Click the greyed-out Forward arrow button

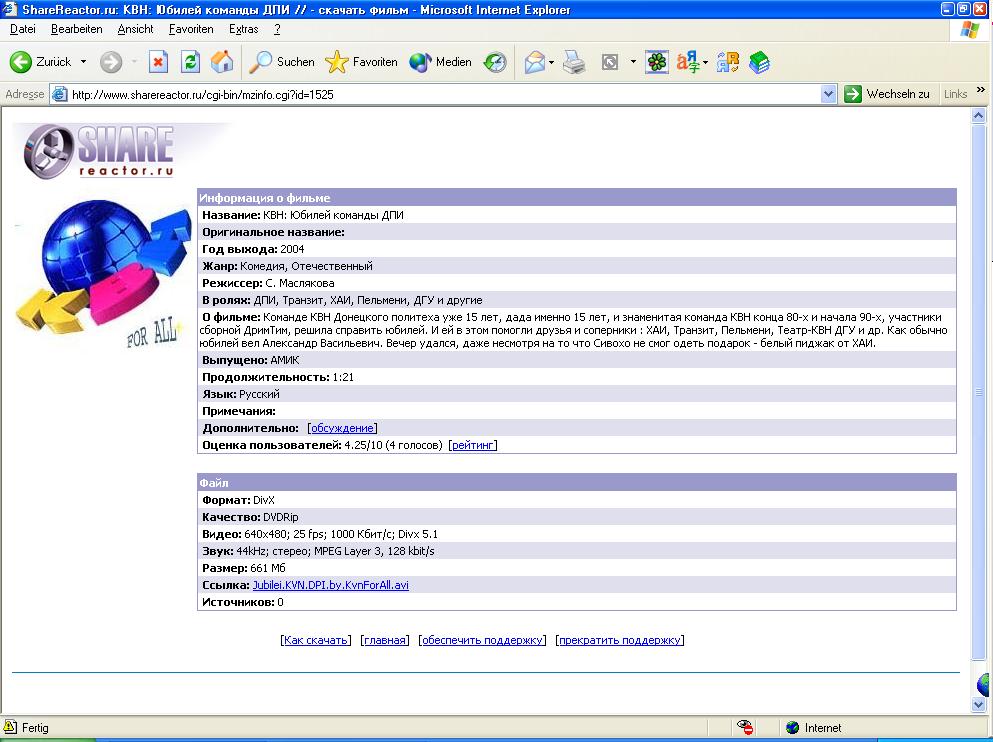pos(111,62)
